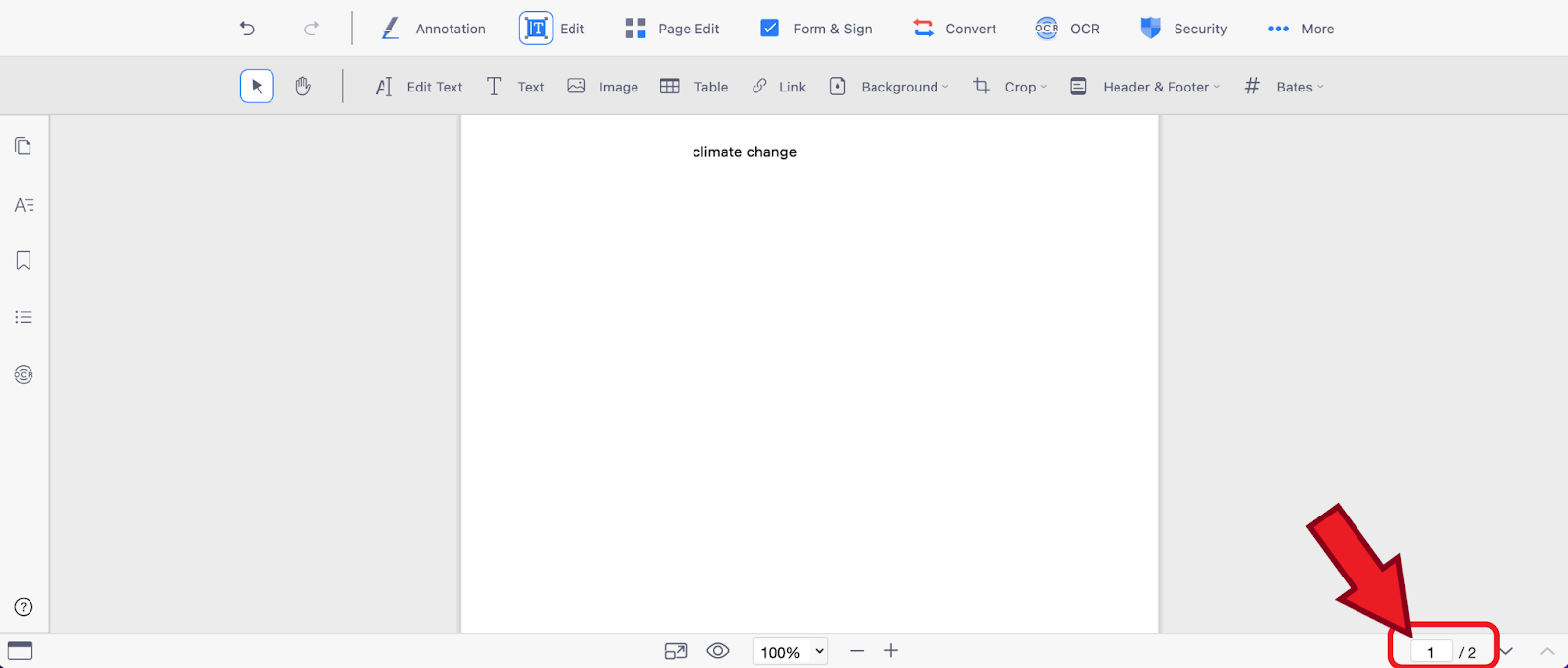The height and width of the screenshot is (668, 1568).
Task: Switch to the Edit tab
Action: (x=553, y=29)
